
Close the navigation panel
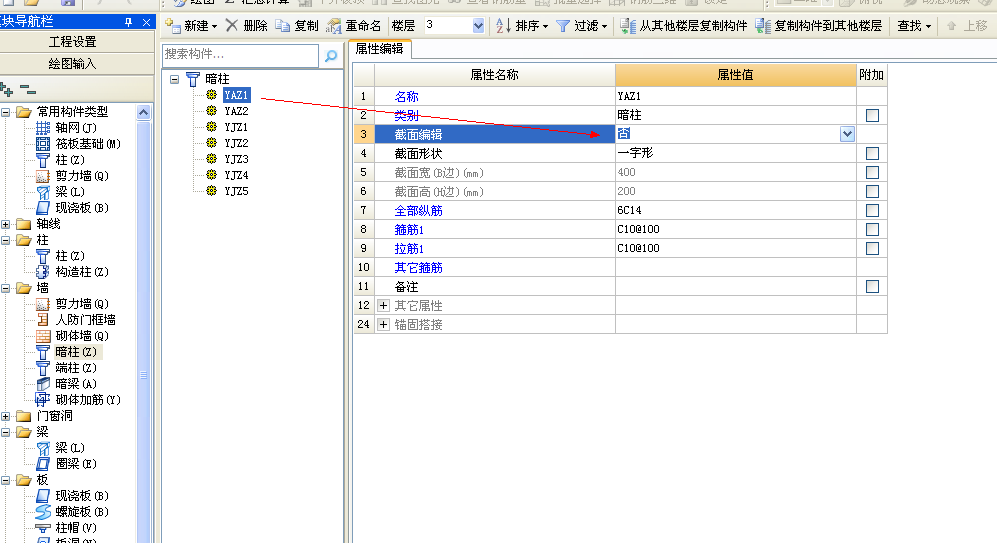coord(146,22)
